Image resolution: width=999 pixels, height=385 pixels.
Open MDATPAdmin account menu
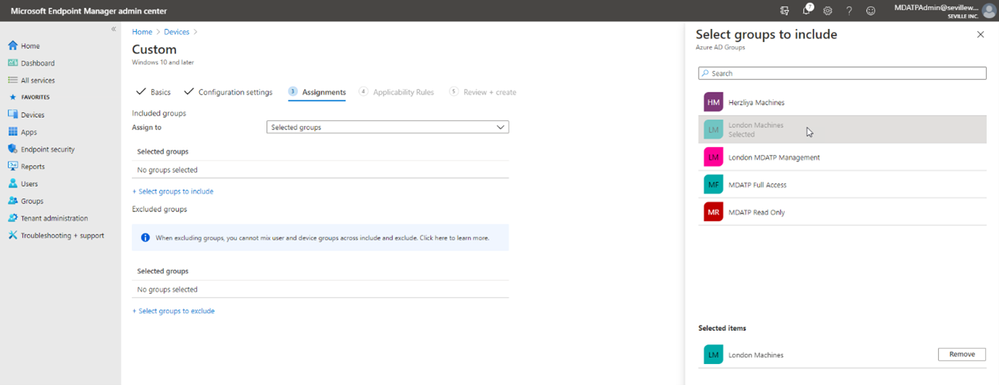coord(945,10)
